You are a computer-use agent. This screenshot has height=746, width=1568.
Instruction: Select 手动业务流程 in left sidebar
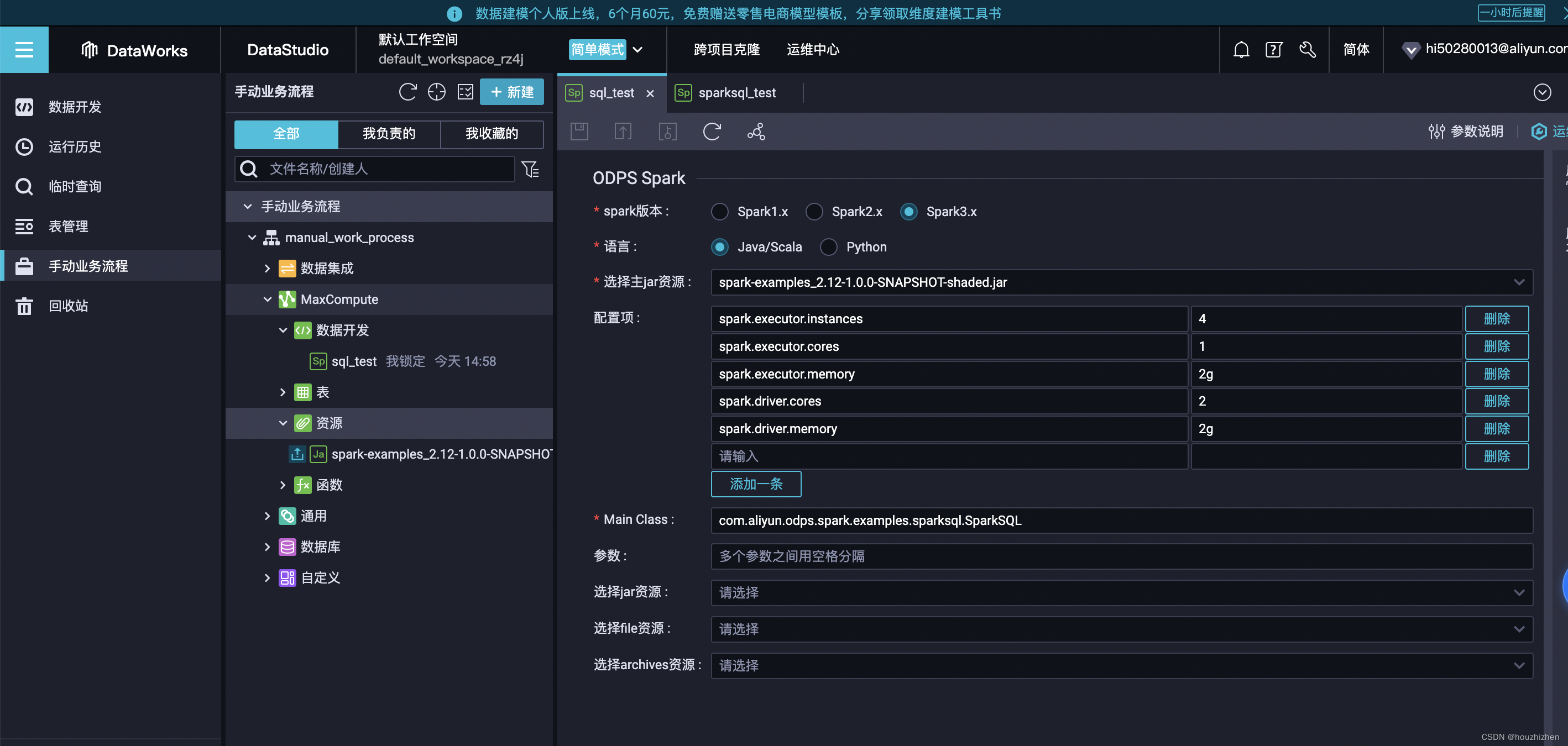click(x=110, y=266)
